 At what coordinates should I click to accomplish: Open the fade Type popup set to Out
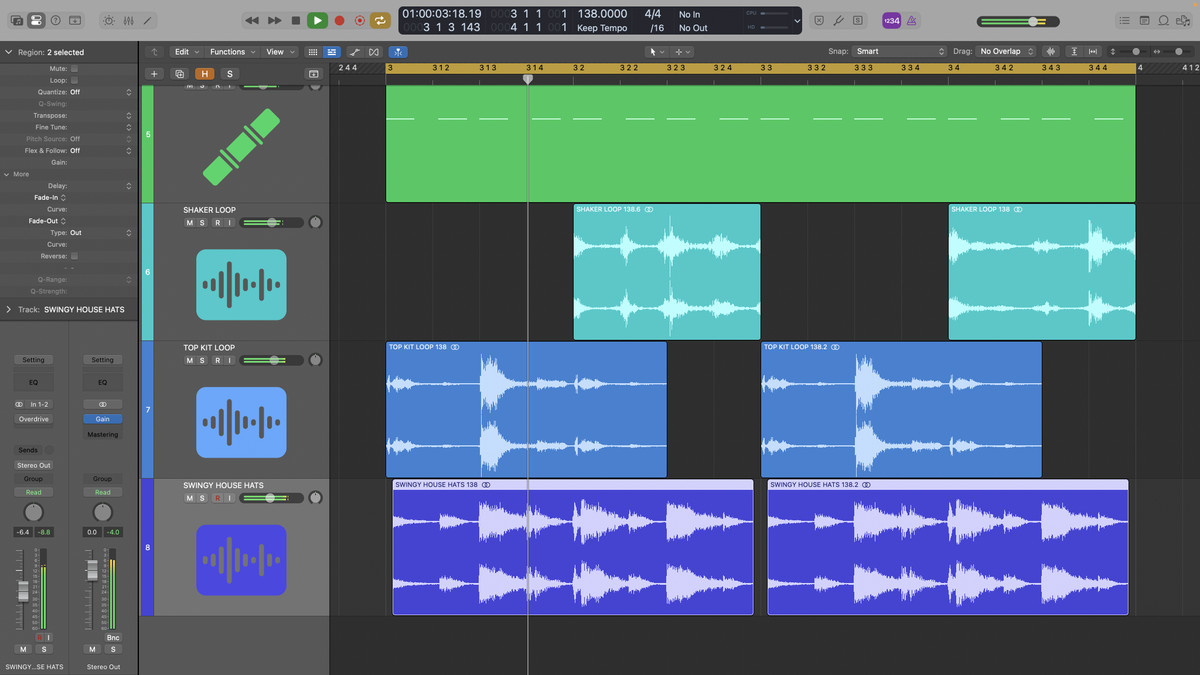coord(100,233)
